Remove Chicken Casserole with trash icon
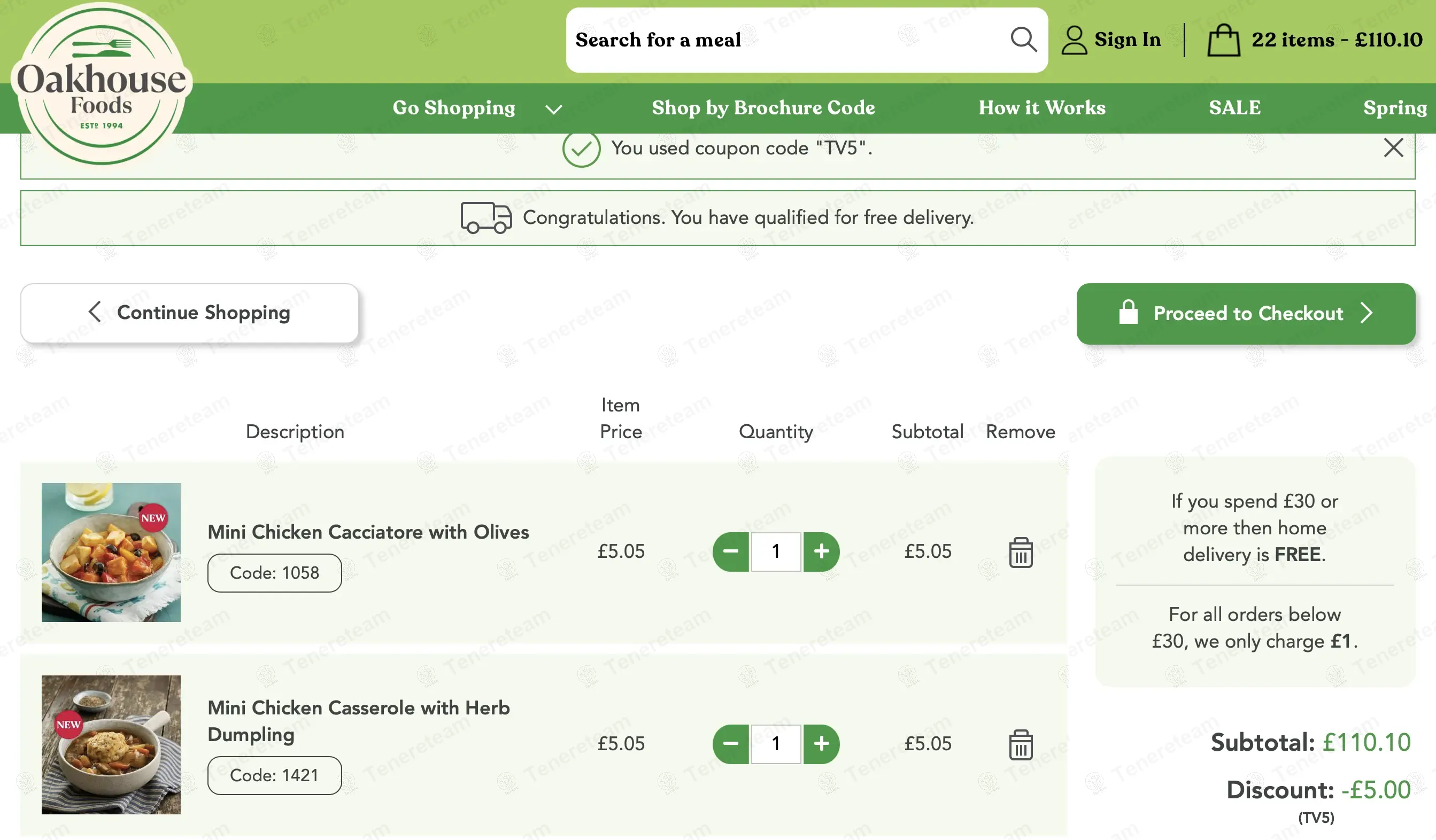The image size is (1436, 840). [x=1021, y=745]
